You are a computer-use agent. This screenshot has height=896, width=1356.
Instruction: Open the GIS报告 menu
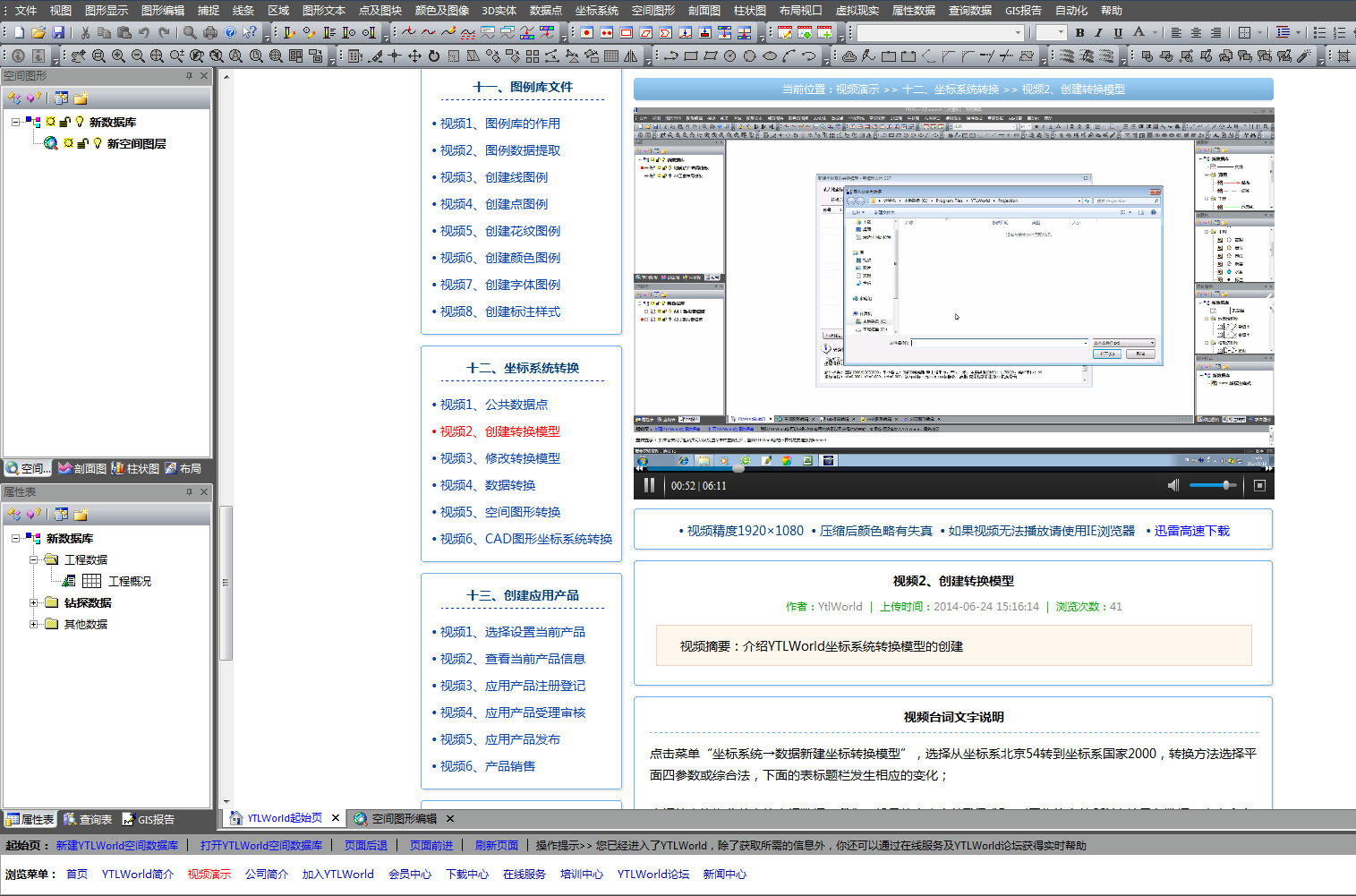1023,10
